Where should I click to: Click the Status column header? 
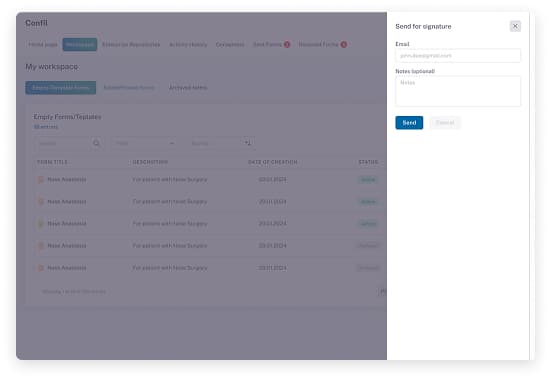pos(368,162)
